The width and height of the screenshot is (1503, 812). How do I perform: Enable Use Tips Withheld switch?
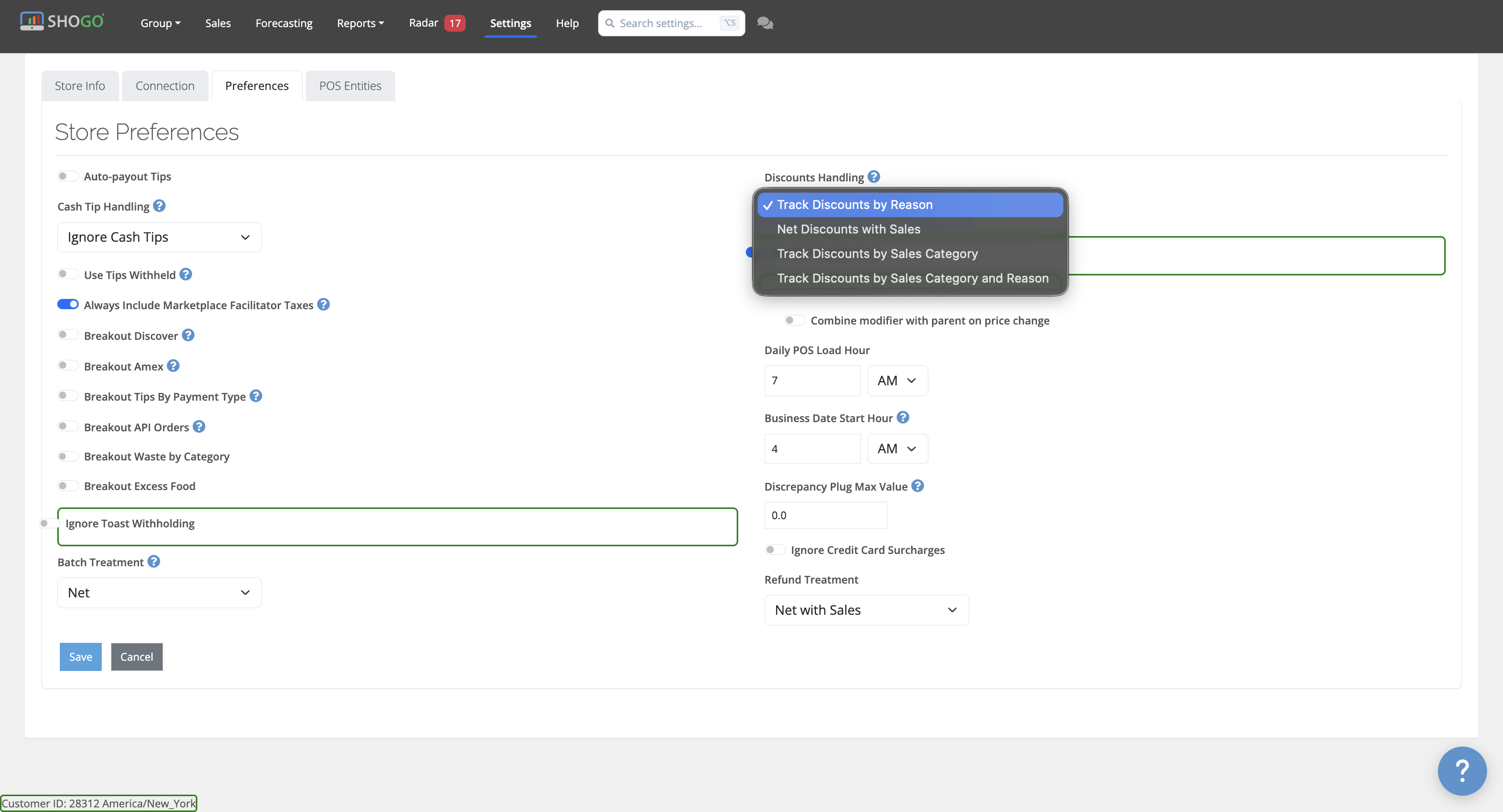67,274
